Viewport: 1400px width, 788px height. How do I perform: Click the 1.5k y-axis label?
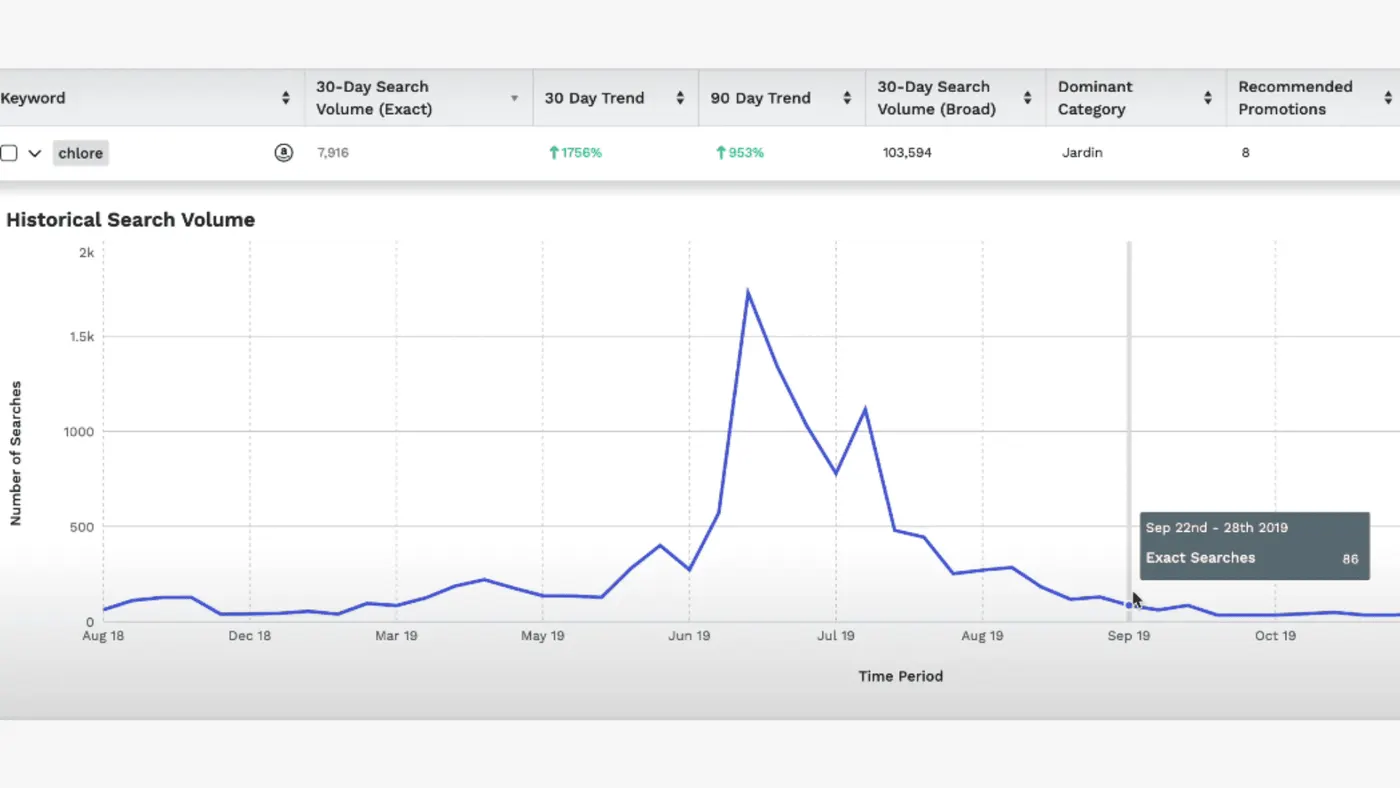[x=82, y=337]
